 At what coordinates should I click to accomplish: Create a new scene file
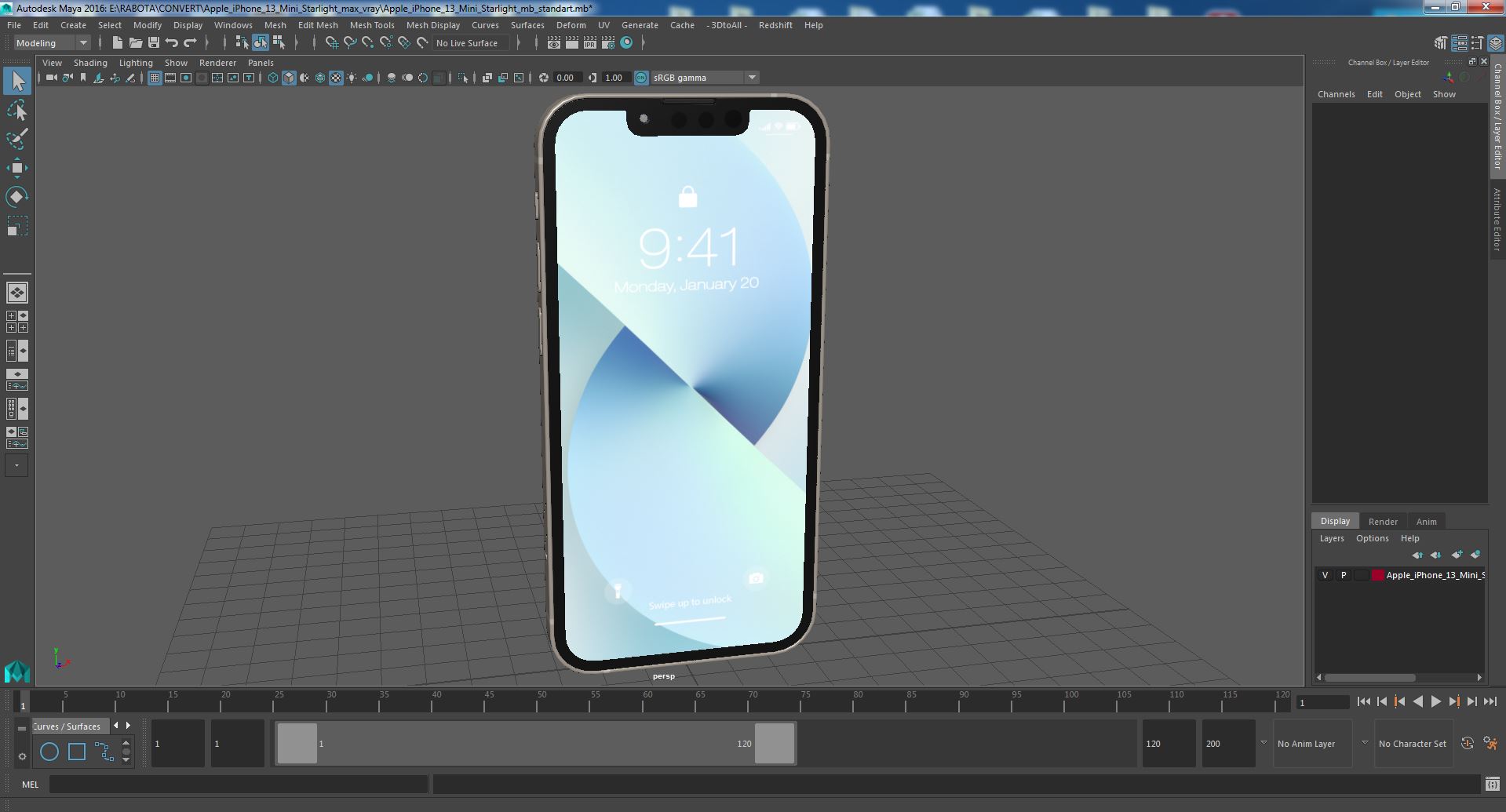coord(117,43)
